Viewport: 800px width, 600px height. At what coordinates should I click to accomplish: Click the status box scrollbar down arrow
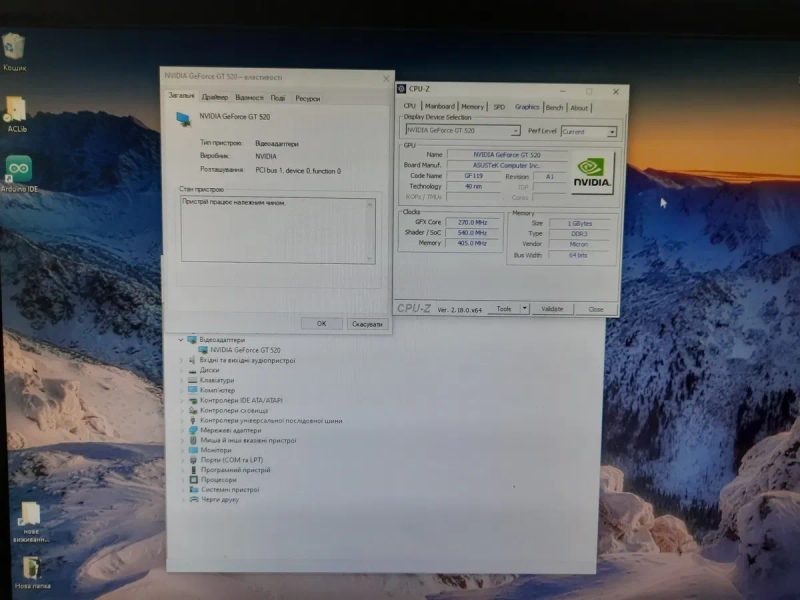370,259
